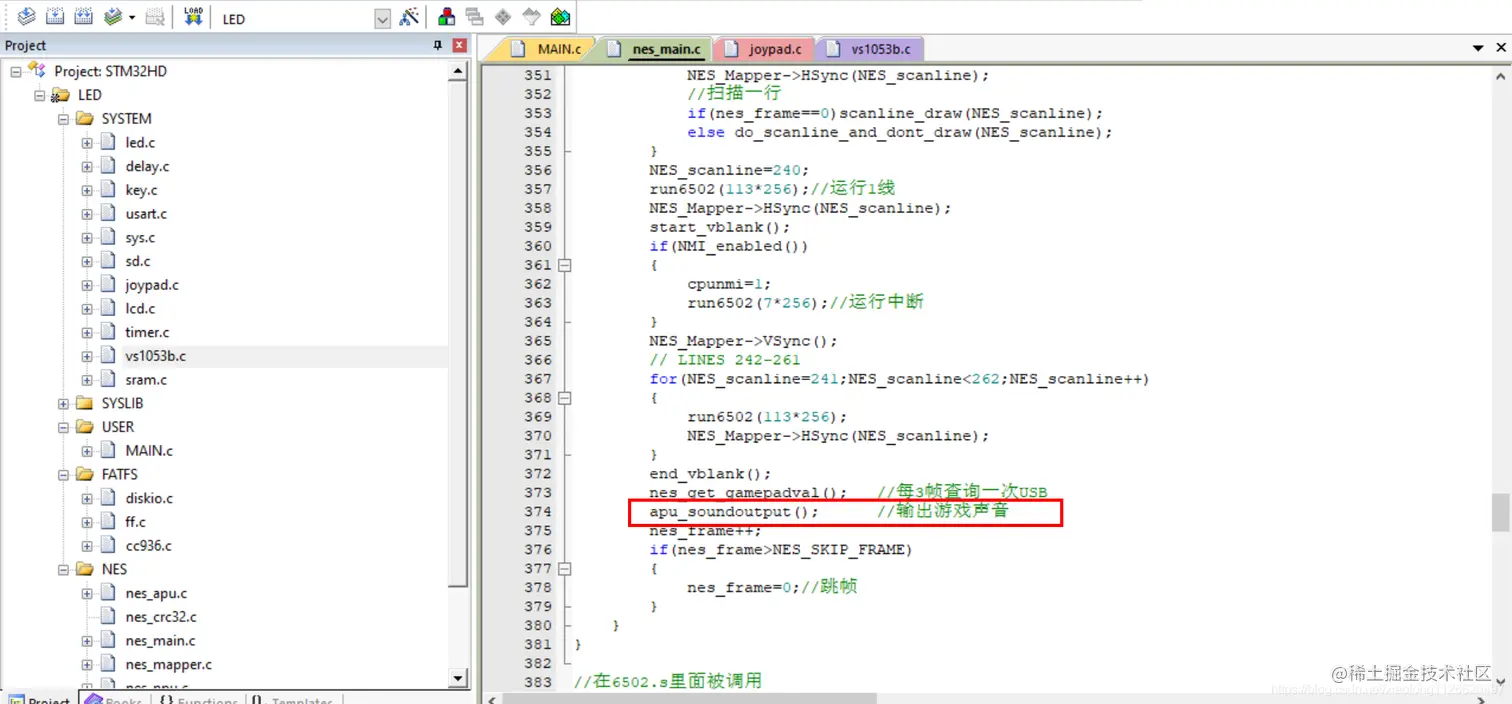Viewport: 1512px width, 704px height.
Task: Click the editor vertical scrollbar thumb
Action: pos(1501,512)
